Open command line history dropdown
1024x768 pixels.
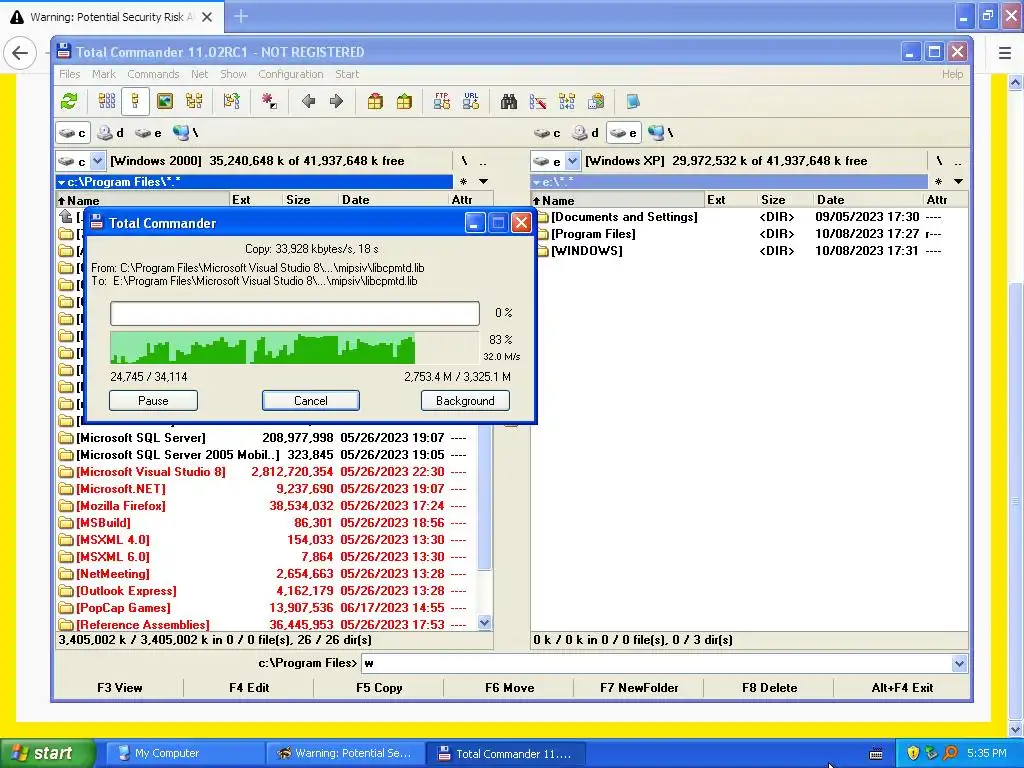coord(959,664)
